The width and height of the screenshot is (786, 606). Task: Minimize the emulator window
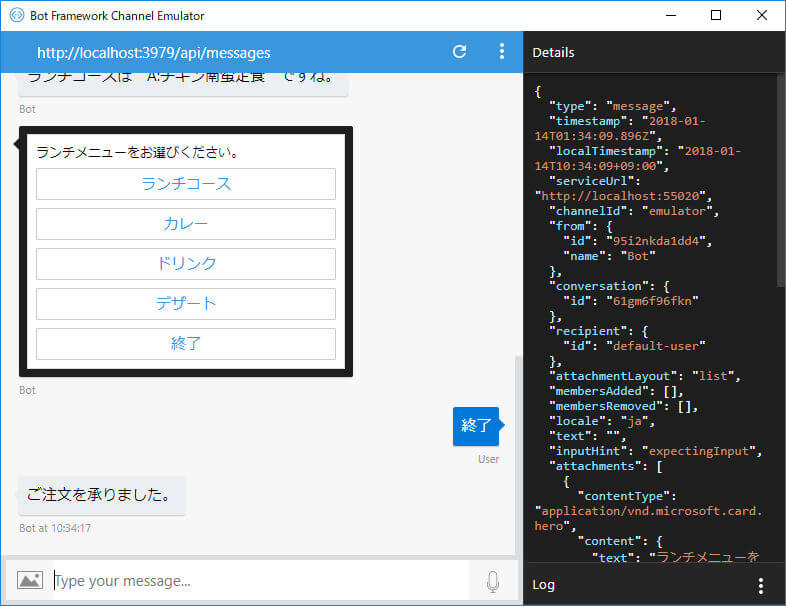[671, 15]
